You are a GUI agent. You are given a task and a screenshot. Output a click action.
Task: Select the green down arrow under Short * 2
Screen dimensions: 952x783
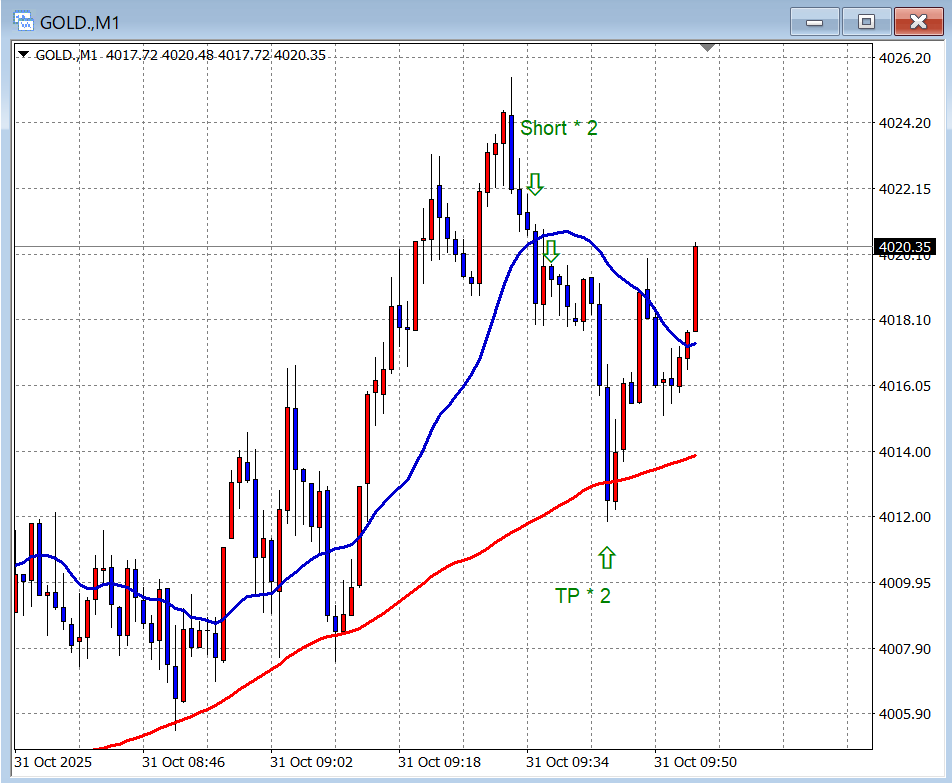(x=535, y=183)
